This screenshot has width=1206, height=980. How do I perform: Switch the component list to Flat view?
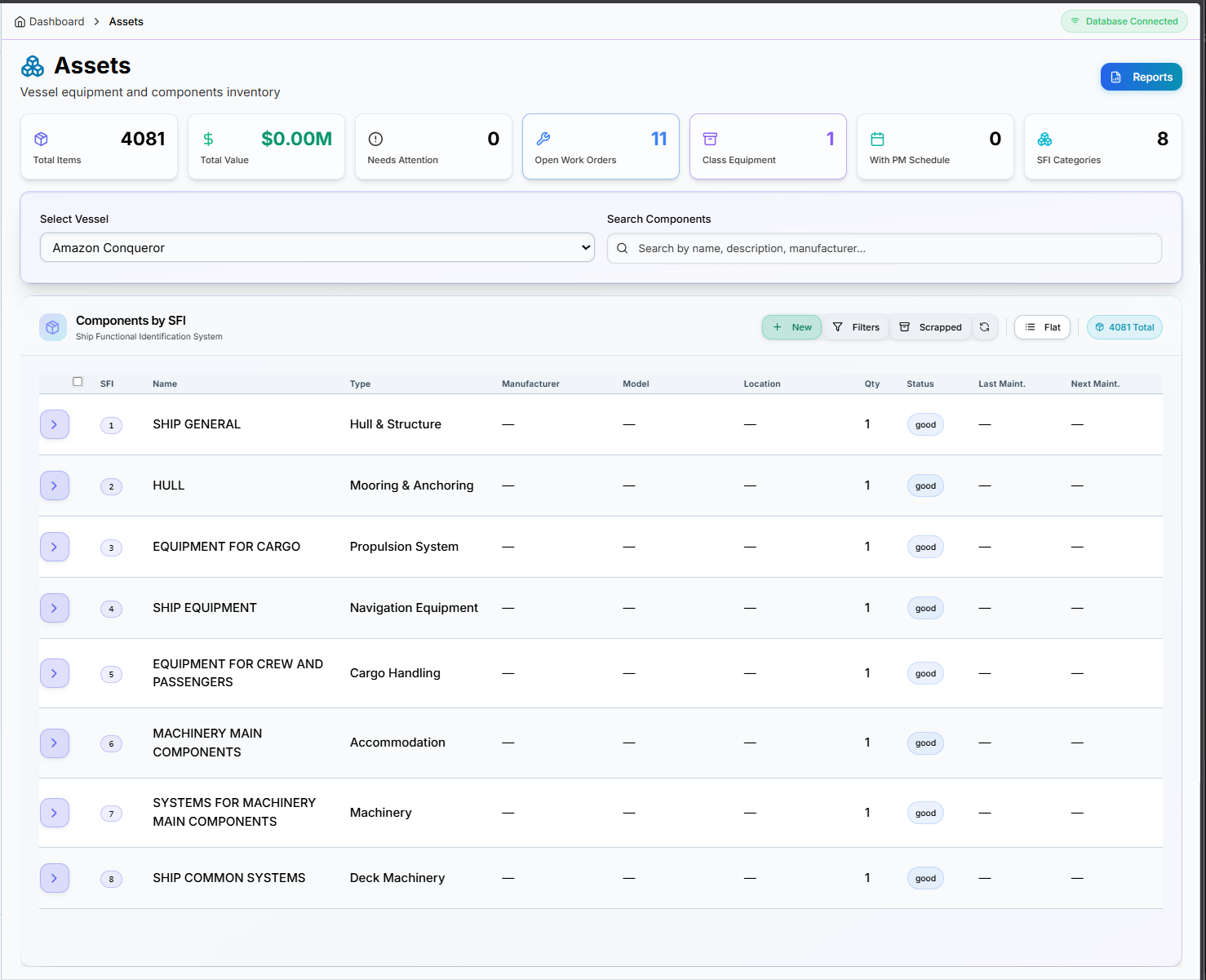1042,327
